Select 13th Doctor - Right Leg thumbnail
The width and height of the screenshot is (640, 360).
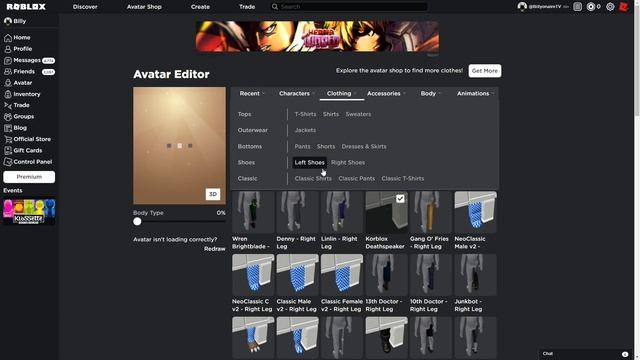[x=387, y=275]
